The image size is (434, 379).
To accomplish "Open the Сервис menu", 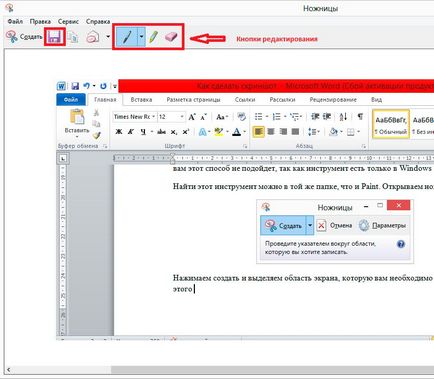I will 68,21.
